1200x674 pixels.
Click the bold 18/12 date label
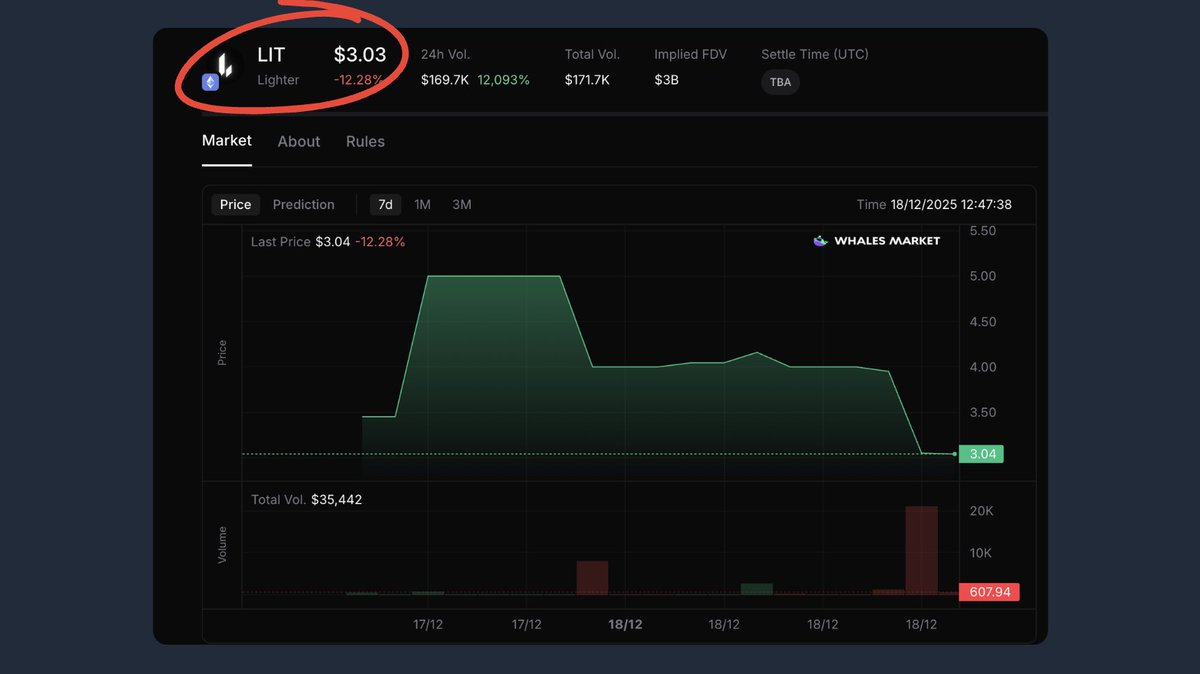(625, 624)
